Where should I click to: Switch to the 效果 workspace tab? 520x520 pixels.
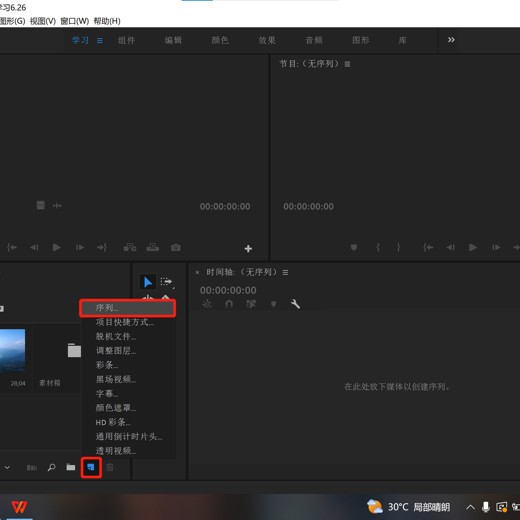click(x=267, y=41)
